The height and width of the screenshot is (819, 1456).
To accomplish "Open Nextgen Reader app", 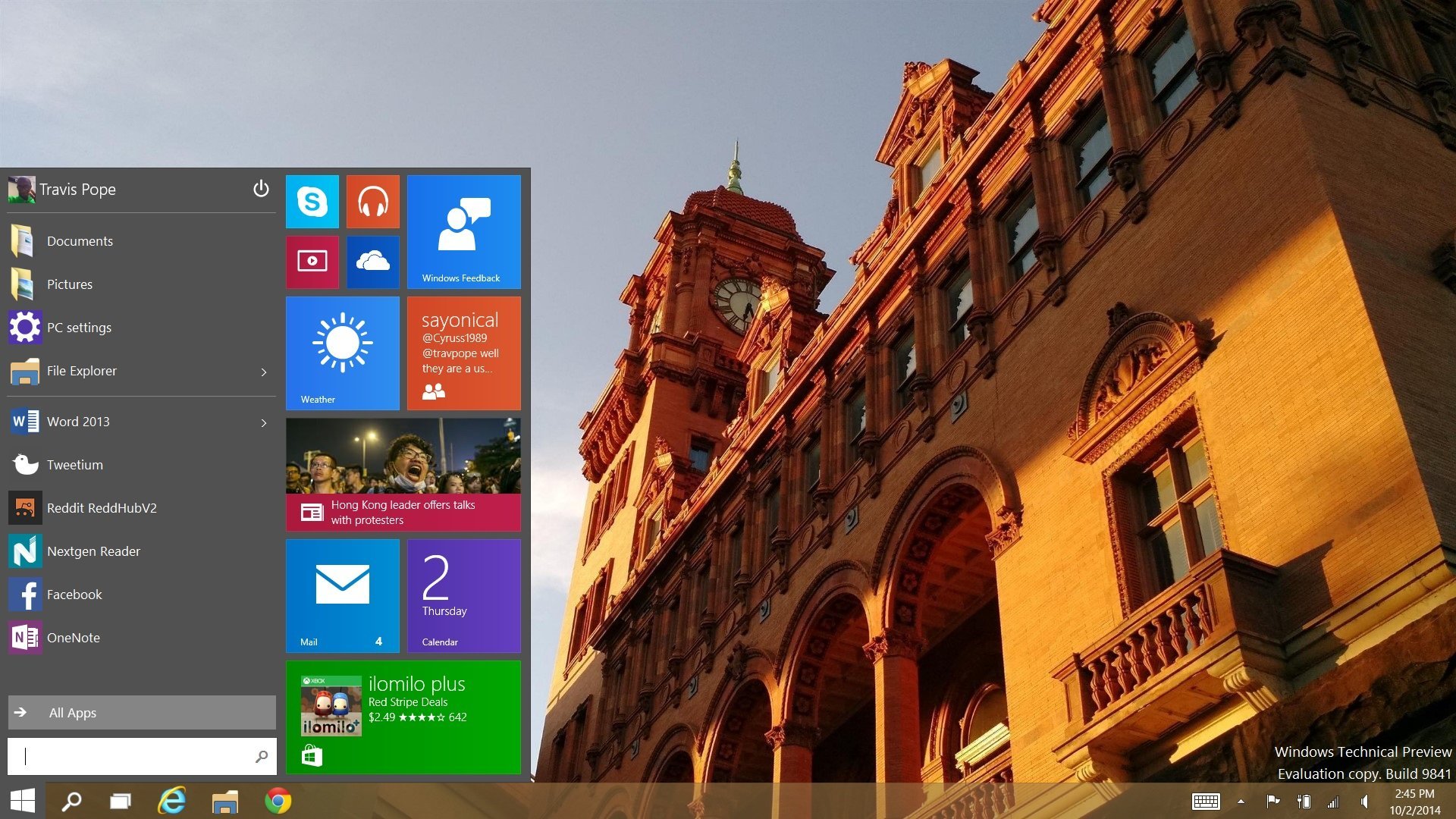I will pyautogui.click(x=142, y=551).
